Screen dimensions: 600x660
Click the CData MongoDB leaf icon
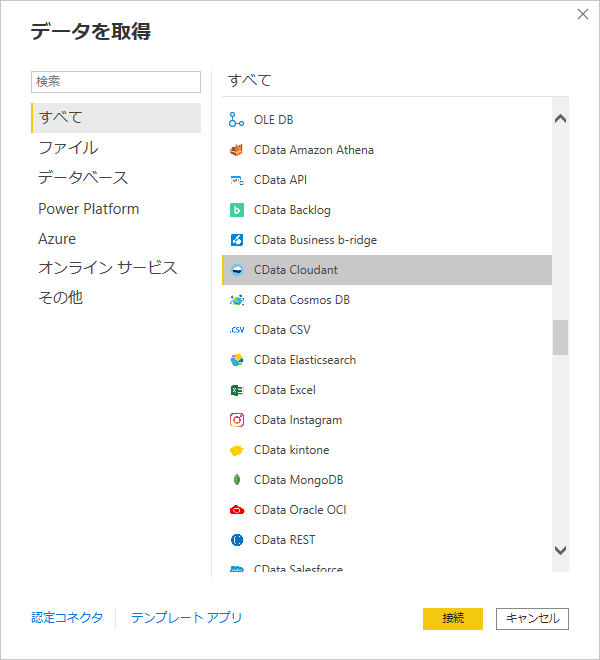(237, 480)
